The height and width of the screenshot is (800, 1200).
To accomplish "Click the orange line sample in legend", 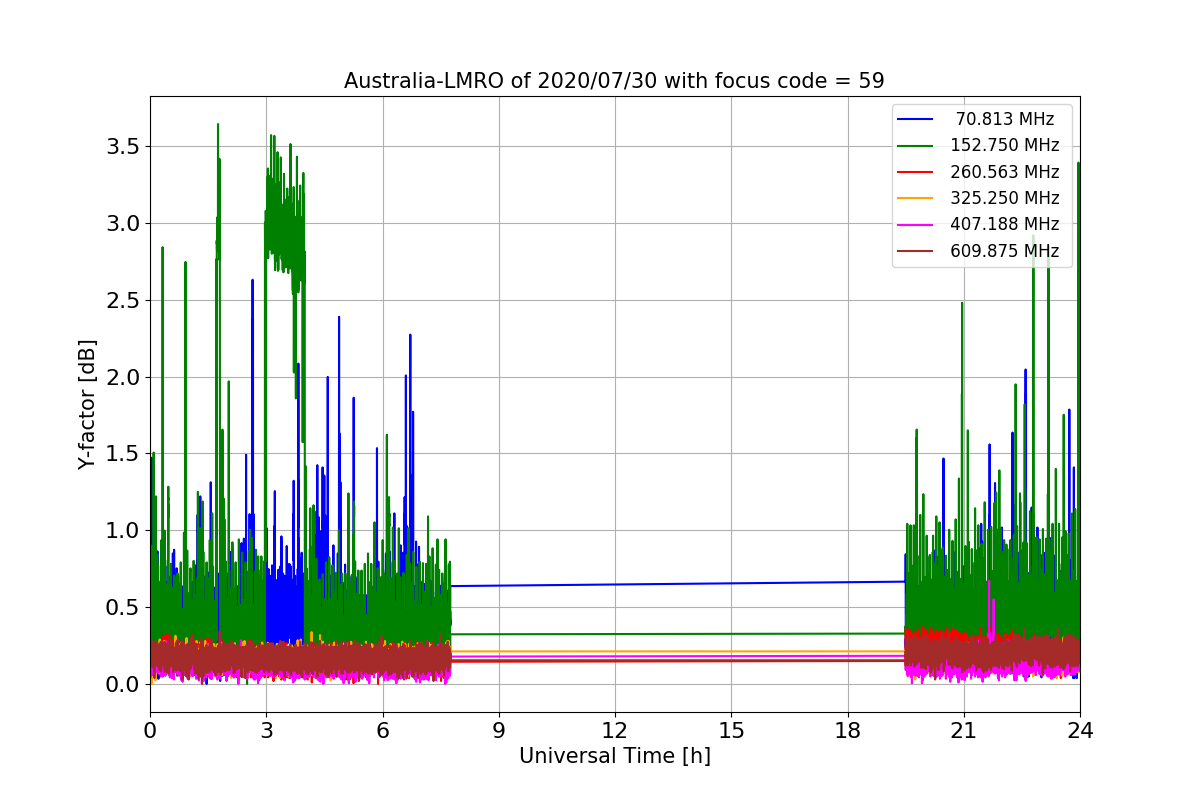I will click(916, 198).
